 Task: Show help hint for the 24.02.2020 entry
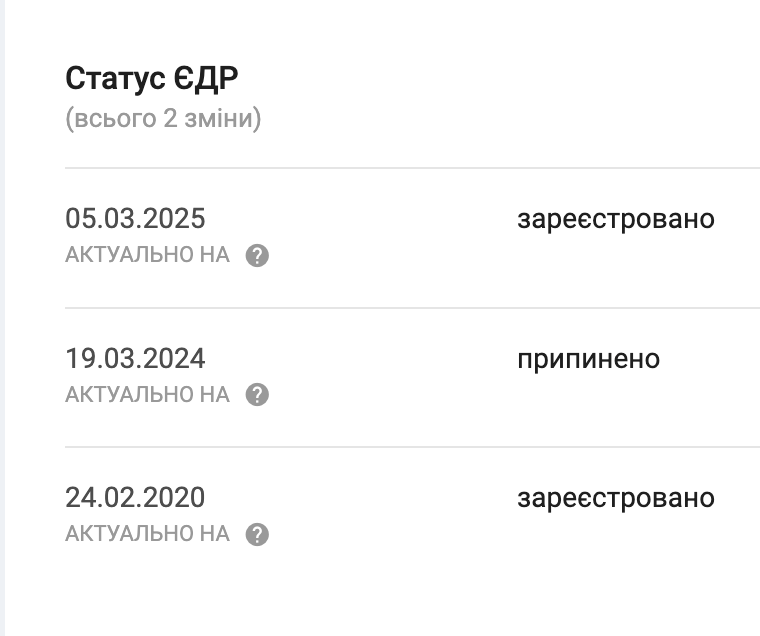point(257,535)
